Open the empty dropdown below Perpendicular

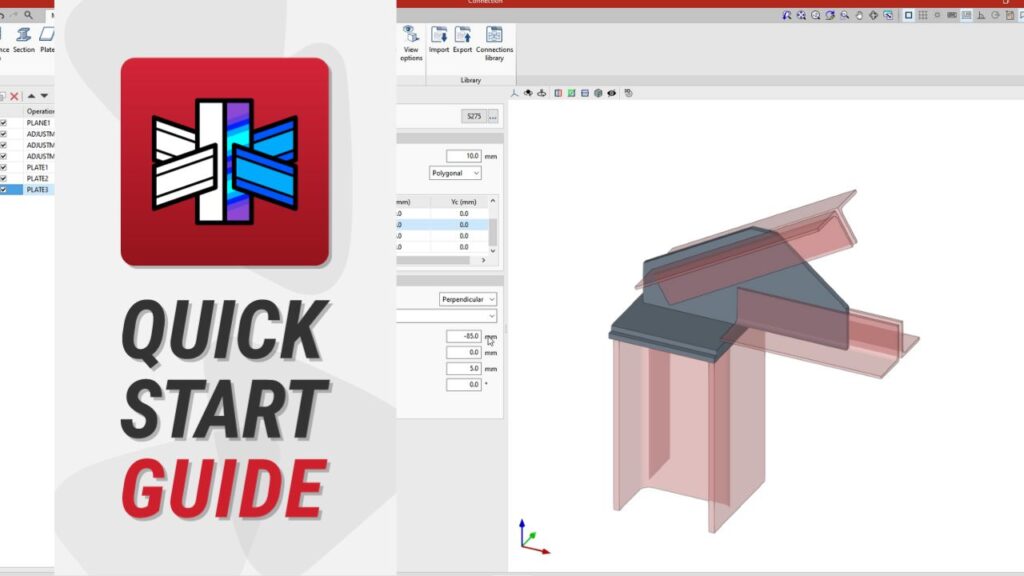point(448,316)
